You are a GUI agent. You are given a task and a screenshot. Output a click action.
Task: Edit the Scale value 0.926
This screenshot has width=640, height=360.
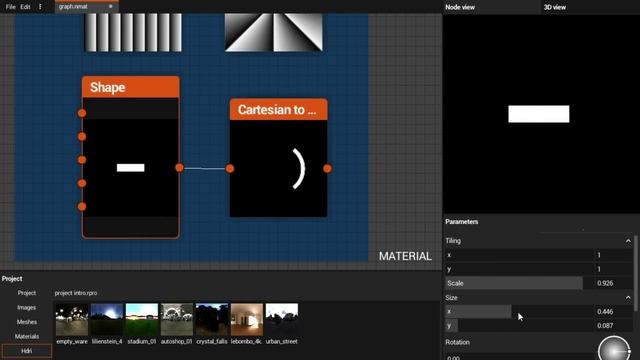[x=613, y=283]
